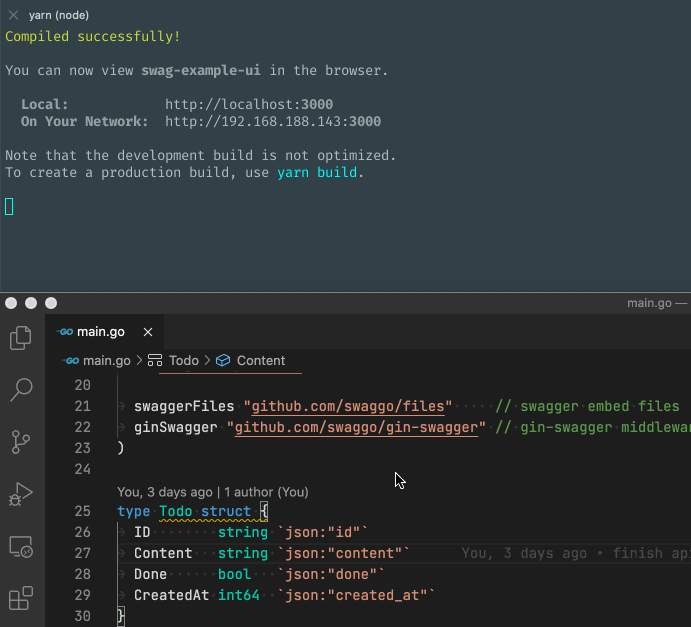The image size is (691, 627).
Task: Open the Search view in activity bar
Action: coord(21,390)
